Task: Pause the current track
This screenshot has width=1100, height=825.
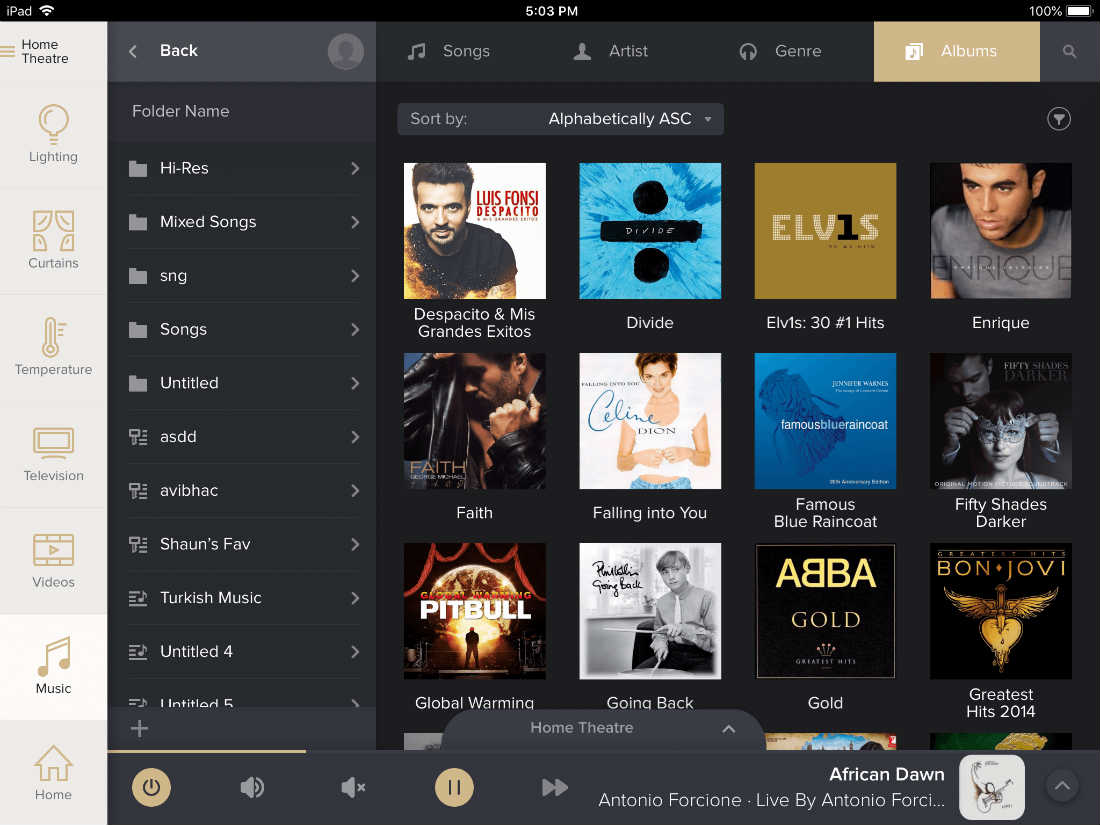Action: click(x=454, y=787)
